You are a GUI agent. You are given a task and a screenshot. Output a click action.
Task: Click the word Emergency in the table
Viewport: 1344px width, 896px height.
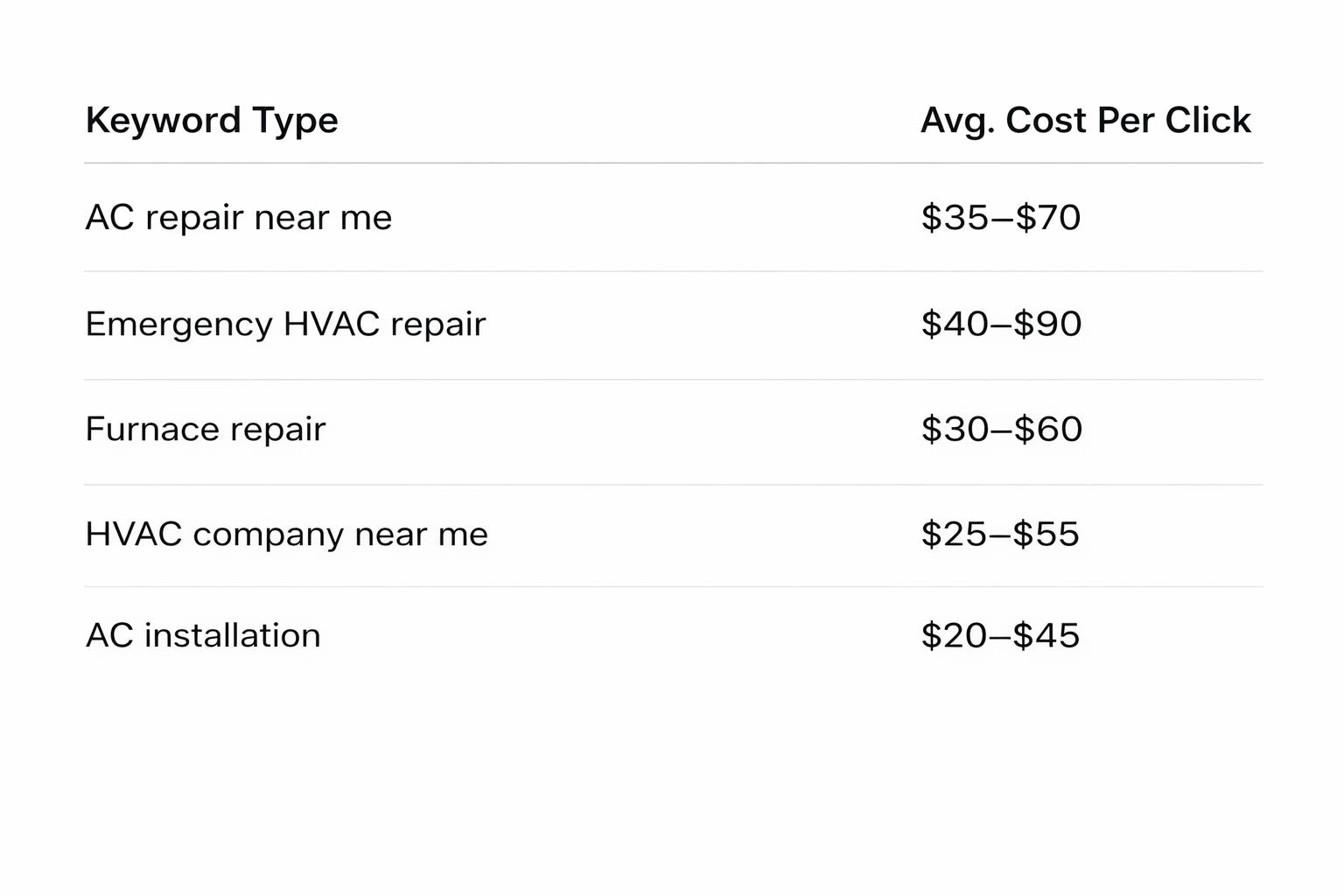pyautogui.click(x=179, y=325)
